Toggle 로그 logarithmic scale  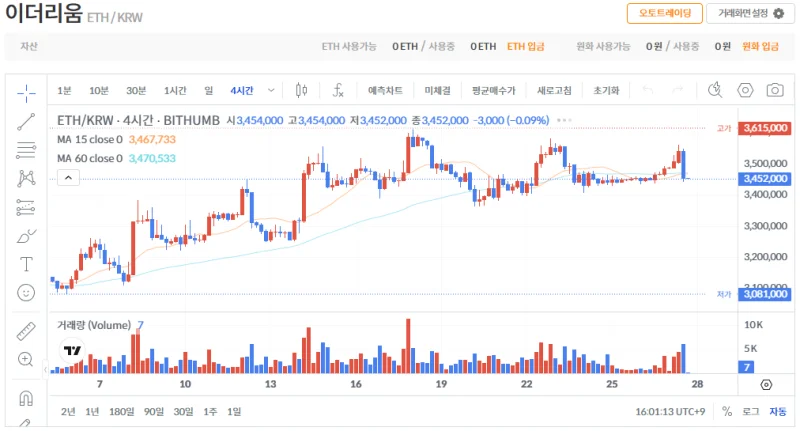pos(751,412)
